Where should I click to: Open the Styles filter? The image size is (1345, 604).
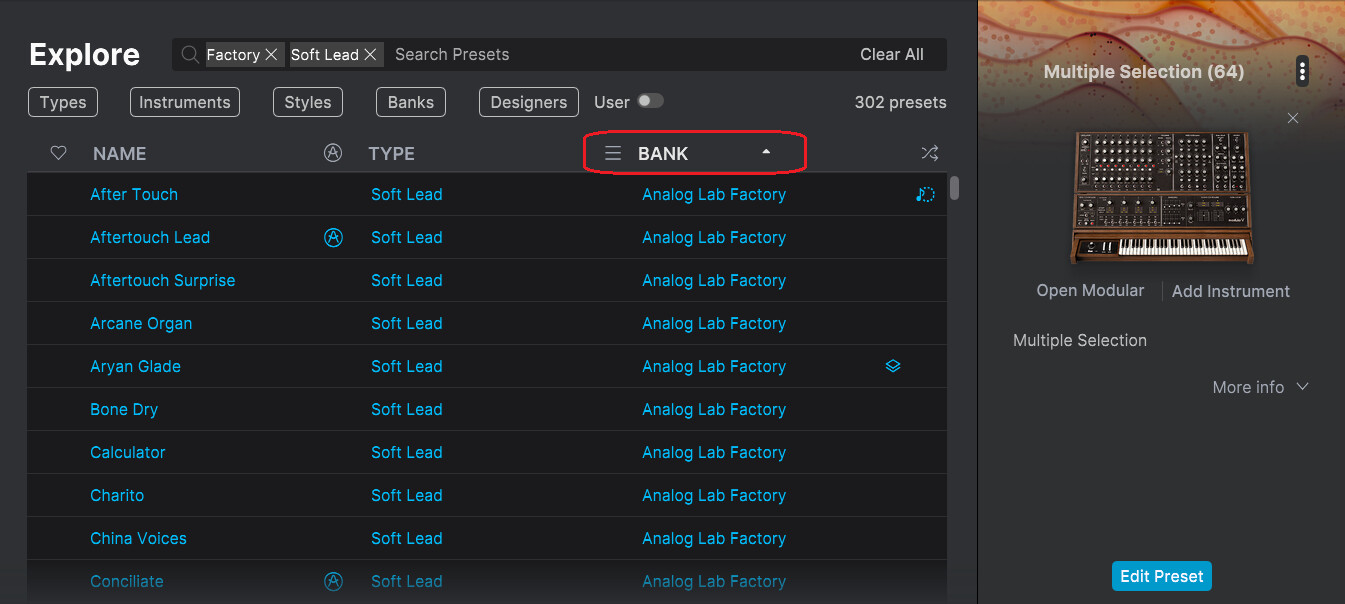pyautogui.click(x=308, y=102)
